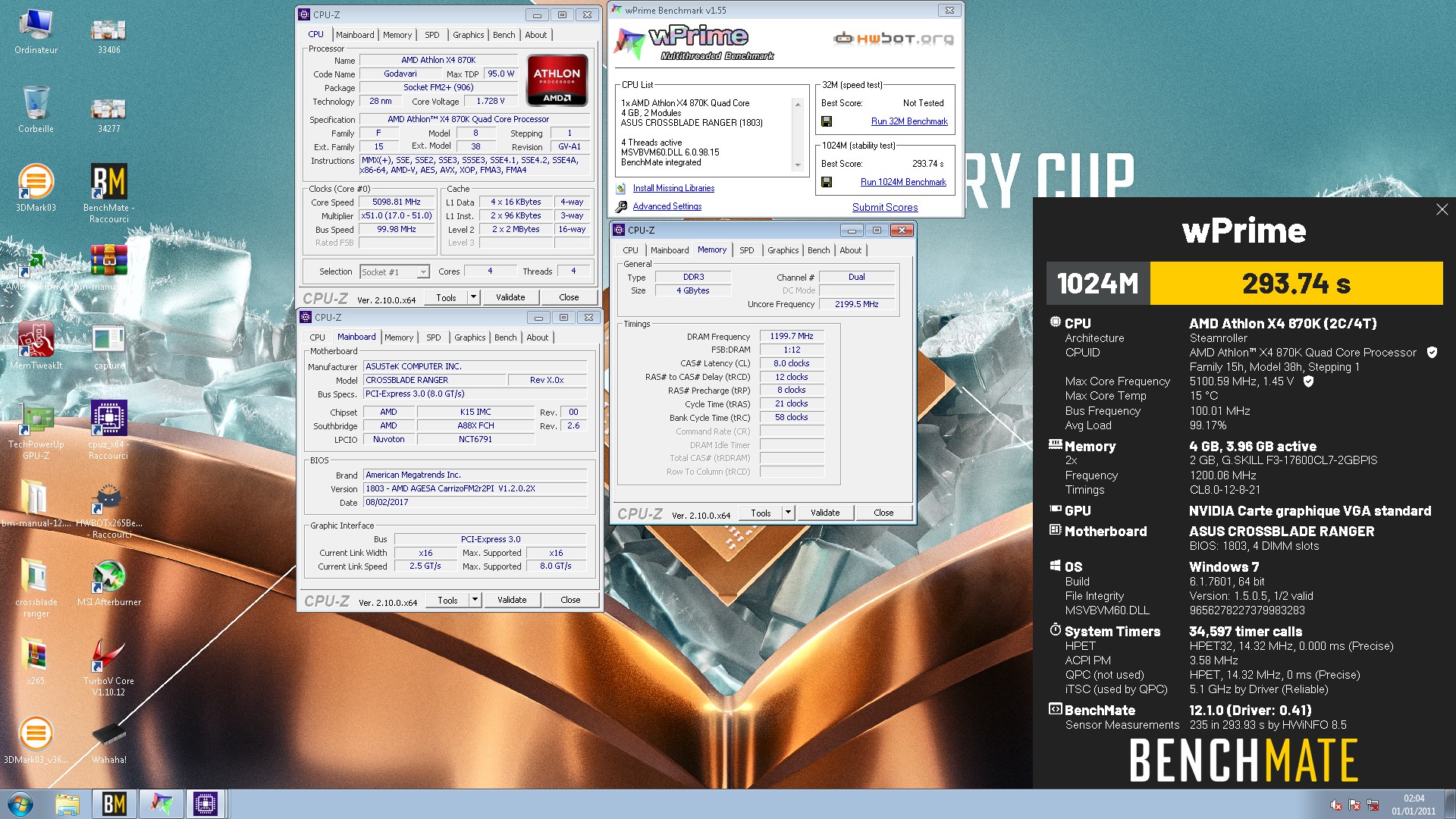Switch to CPU-Z in the taskbar

click(206, 804)
